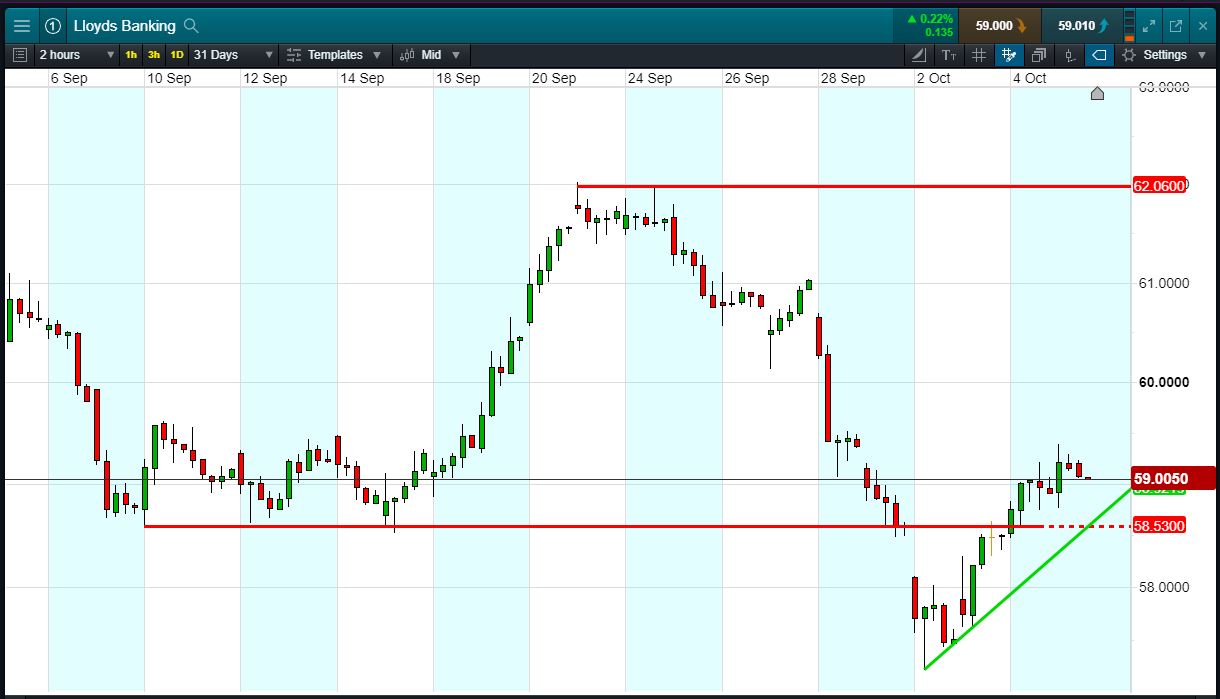
Task: Open the Templates dropdown
Action: pos(334,55)
